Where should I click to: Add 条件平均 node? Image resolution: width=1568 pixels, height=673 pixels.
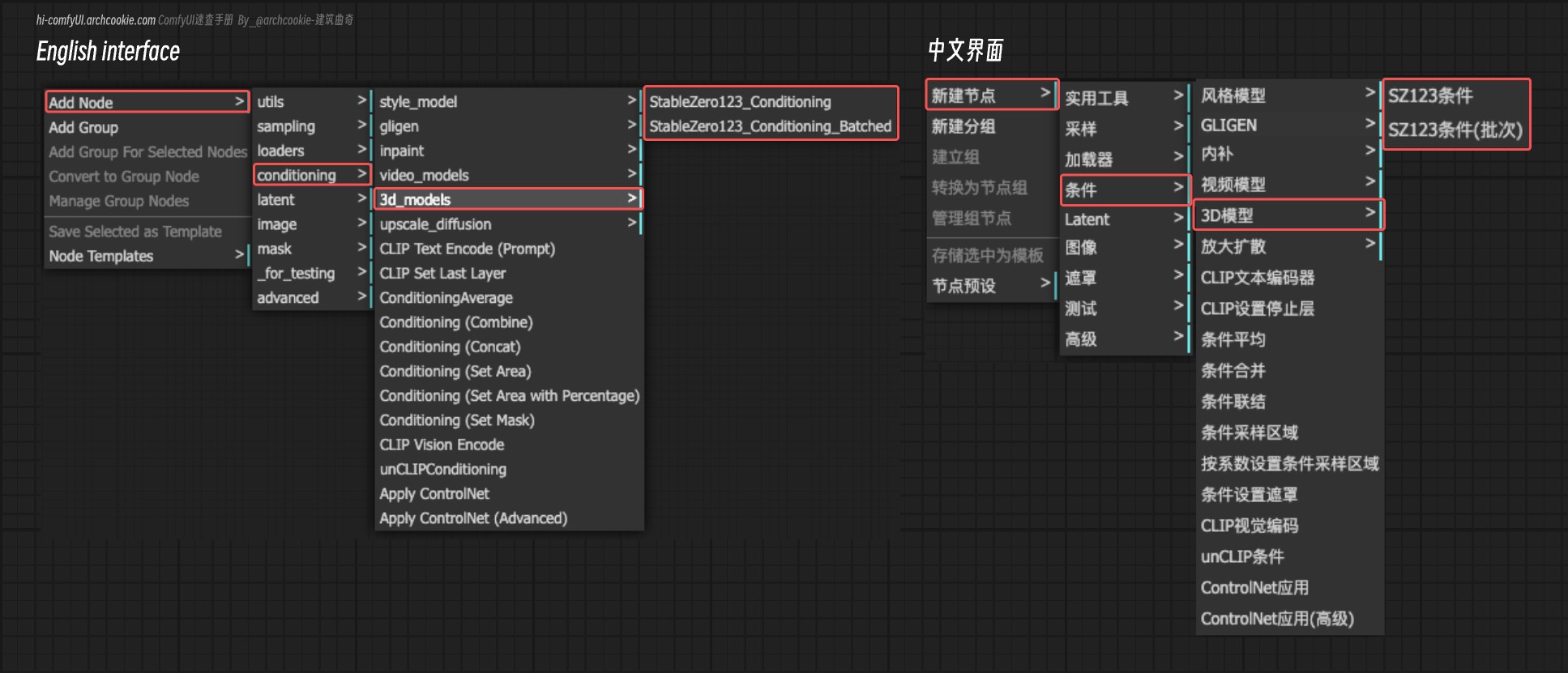[1288, 339]
